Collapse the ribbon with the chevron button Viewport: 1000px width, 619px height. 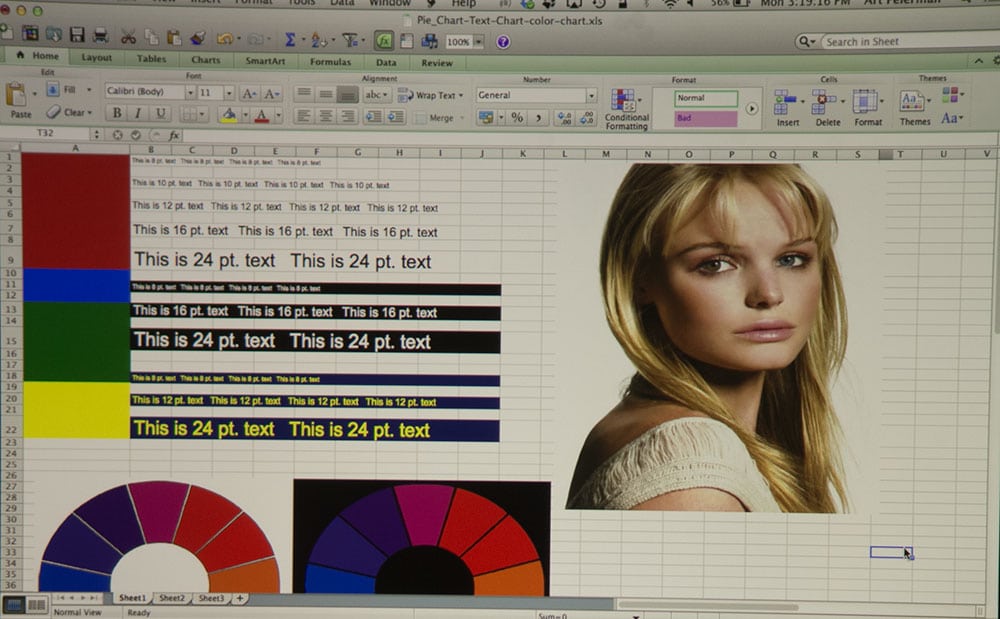[x=978, y=61]
